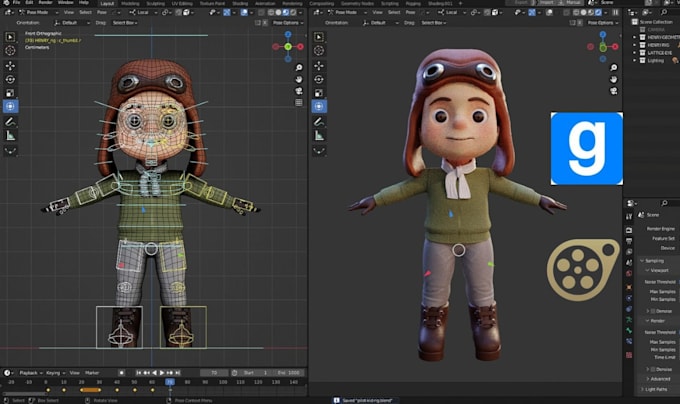Open Pose Options dropdown in left viewport
Viewport: 680px width, 404px height.
(x=288, y=23)
